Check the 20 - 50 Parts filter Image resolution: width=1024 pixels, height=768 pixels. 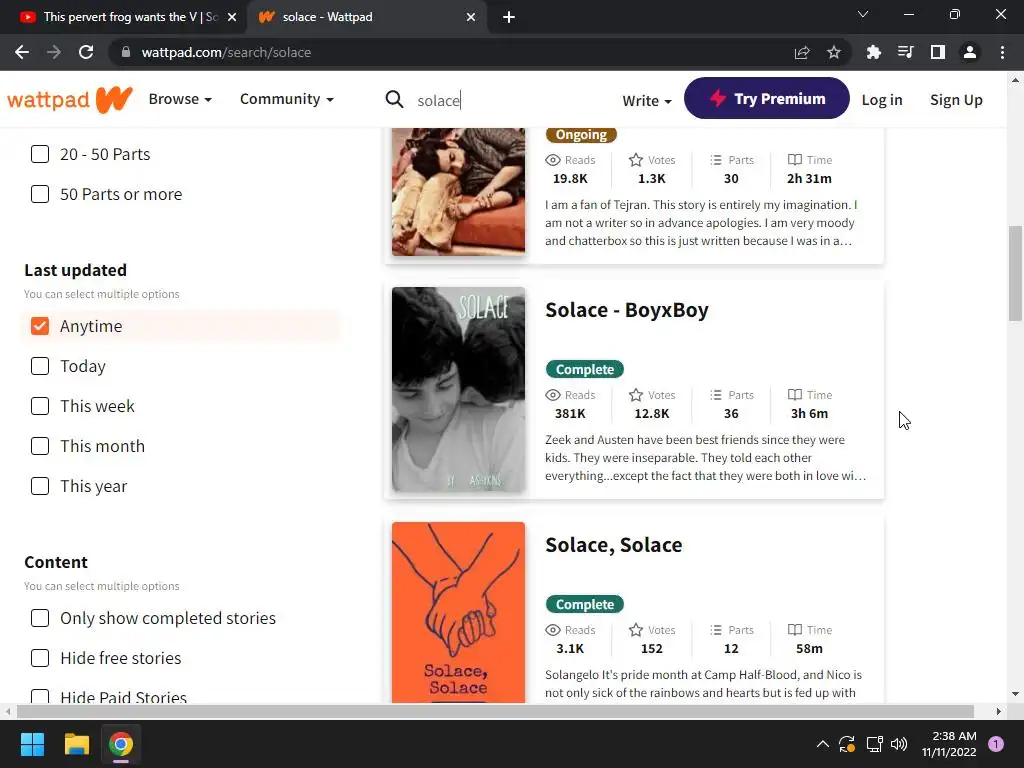click(40, 154)
